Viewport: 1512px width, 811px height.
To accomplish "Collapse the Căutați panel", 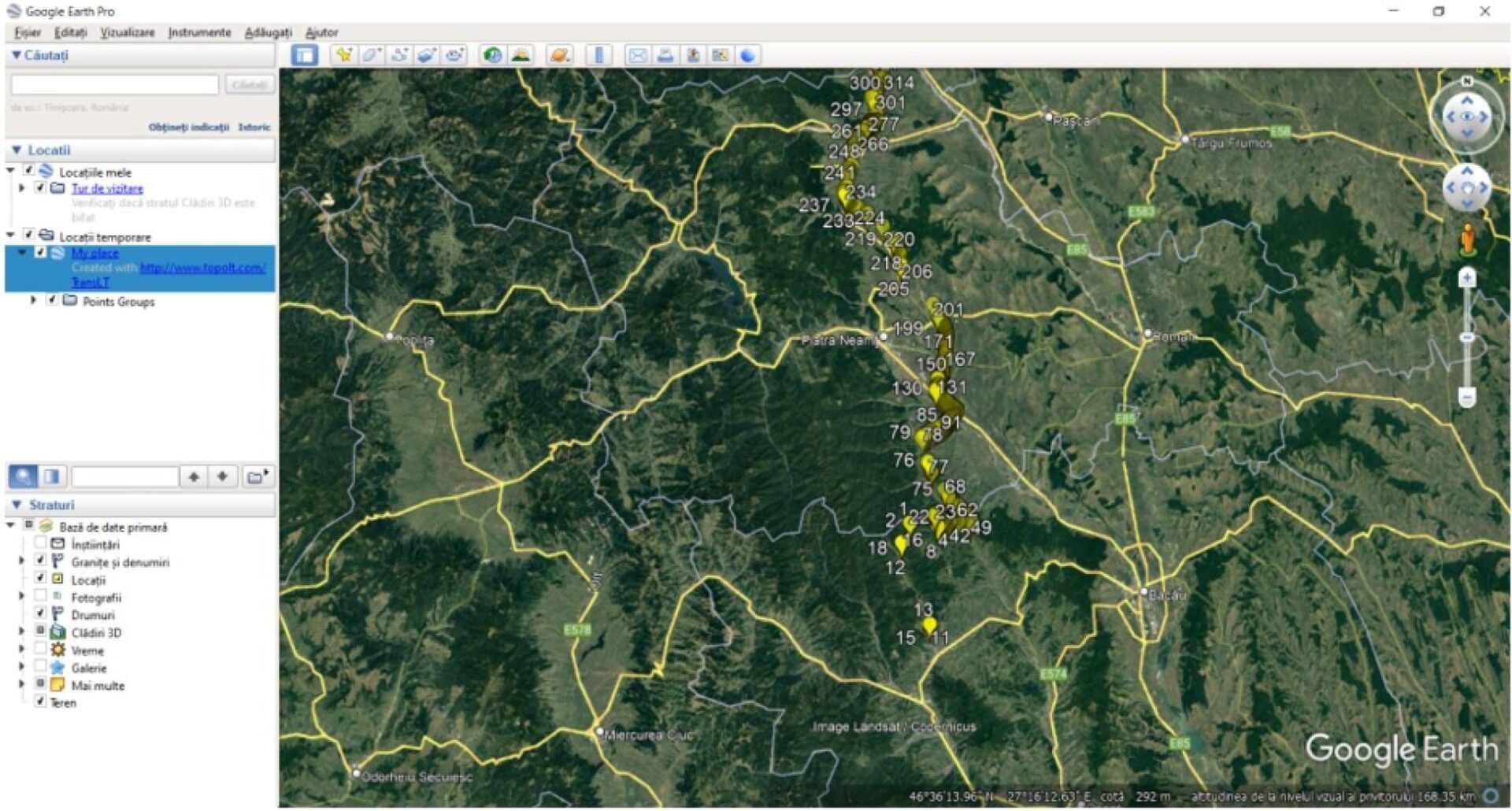I will pyautogui.click(x=16, y=55).
